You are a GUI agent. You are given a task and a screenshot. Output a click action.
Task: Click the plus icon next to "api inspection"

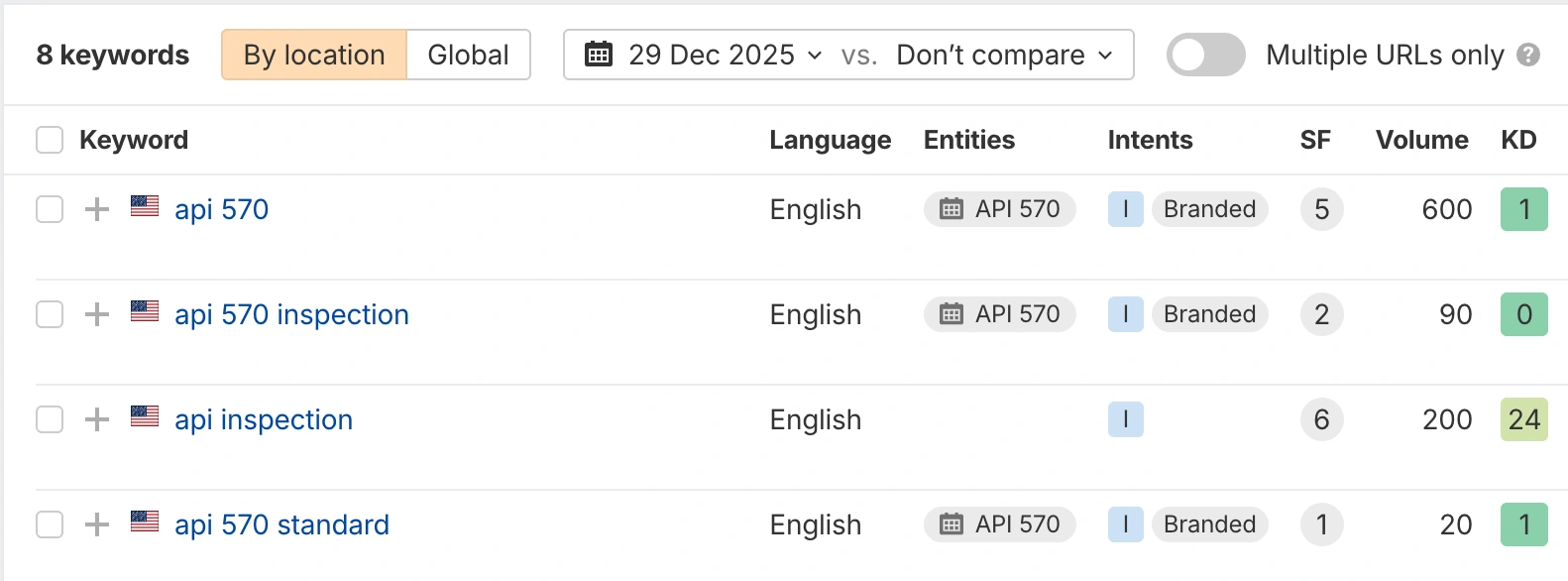(96, 419)
